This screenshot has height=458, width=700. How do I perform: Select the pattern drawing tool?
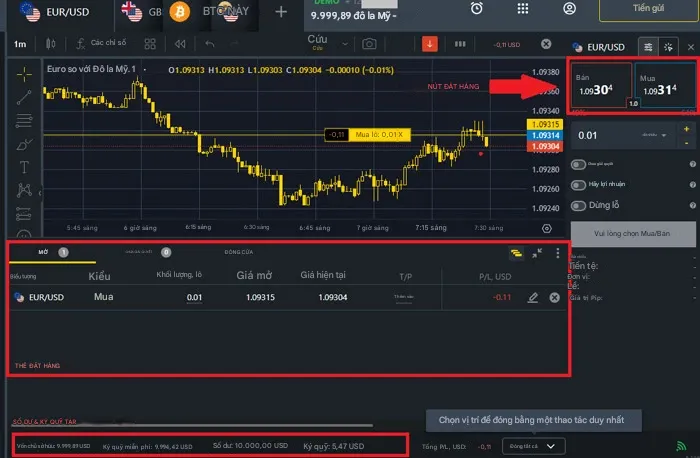click(x=24, y=190)
